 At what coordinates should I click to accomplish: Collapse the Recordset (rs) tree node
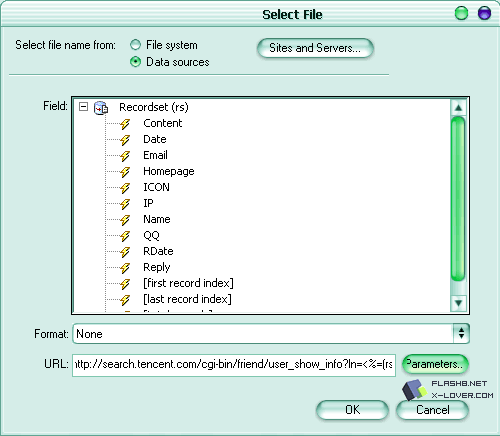tap(83, 107)
